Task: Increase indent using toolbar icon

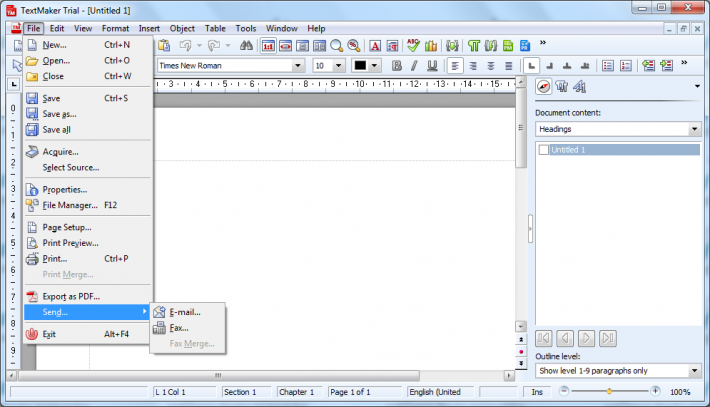Action: (667, 66)
